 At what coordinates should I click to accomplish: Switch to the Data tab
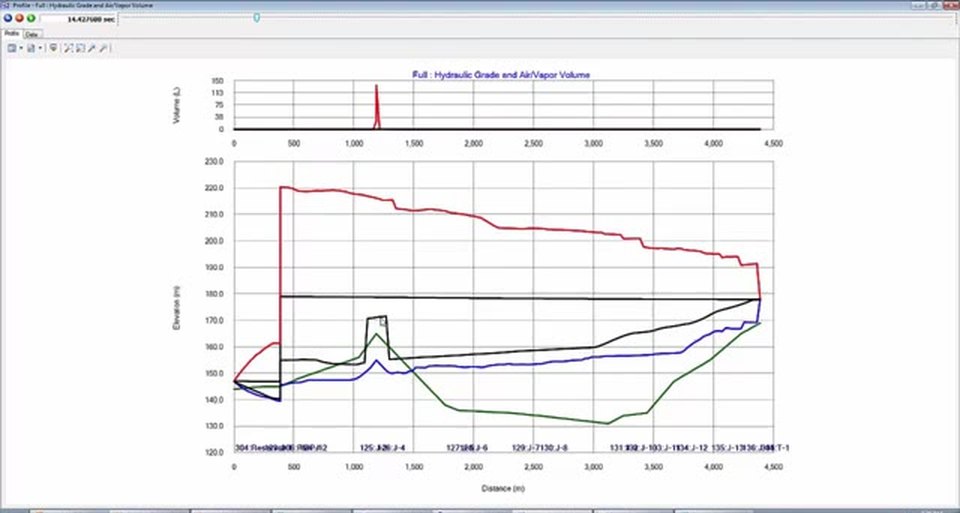31,34
